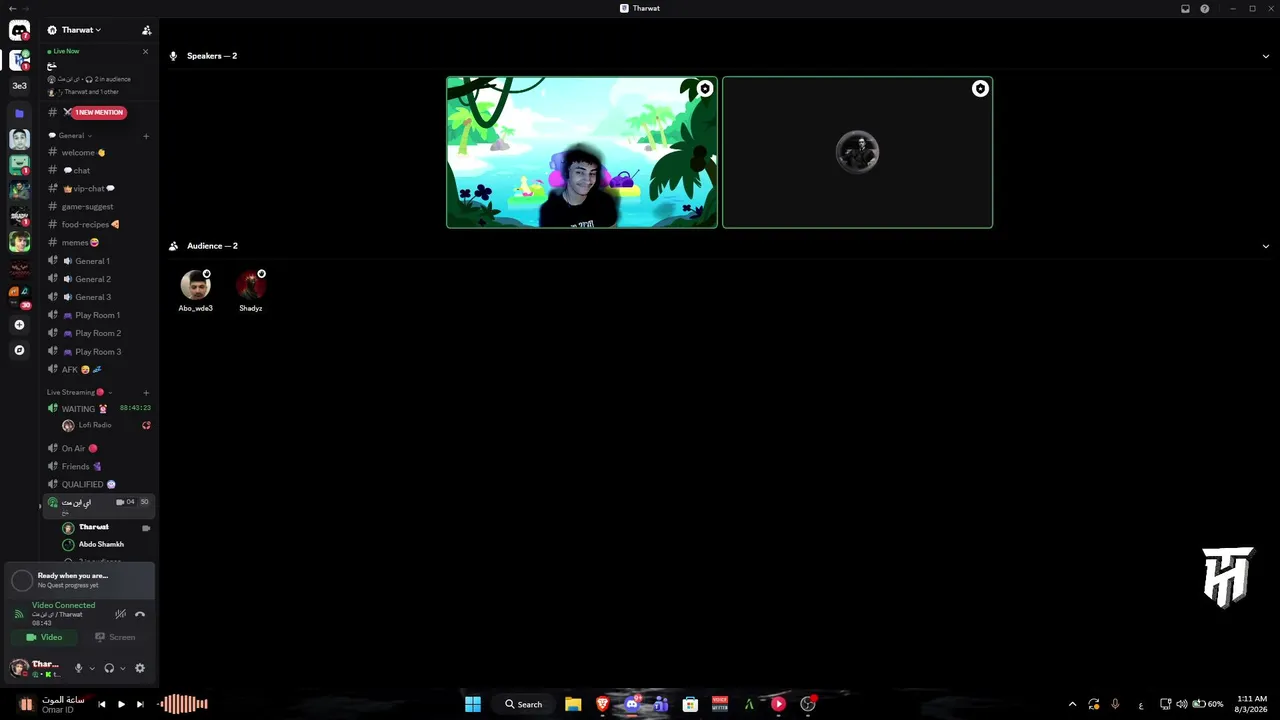Select Tharwat user in stage channel list
The image size is (1280, 720).
point(106,527)
